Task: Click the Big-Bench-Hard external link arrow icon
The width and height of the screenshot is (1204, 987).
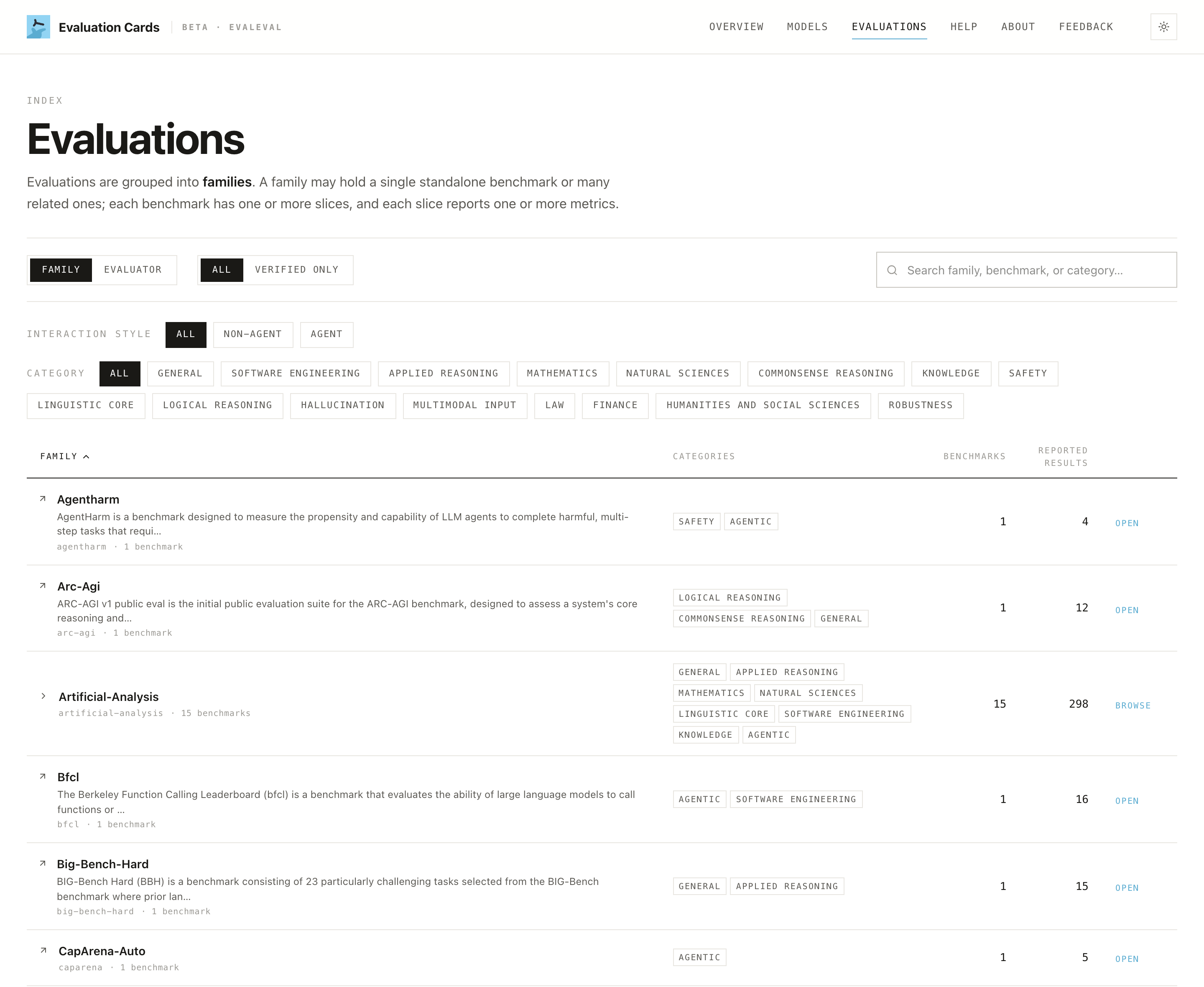Action: pyautogui.click(x=43, y=863)
